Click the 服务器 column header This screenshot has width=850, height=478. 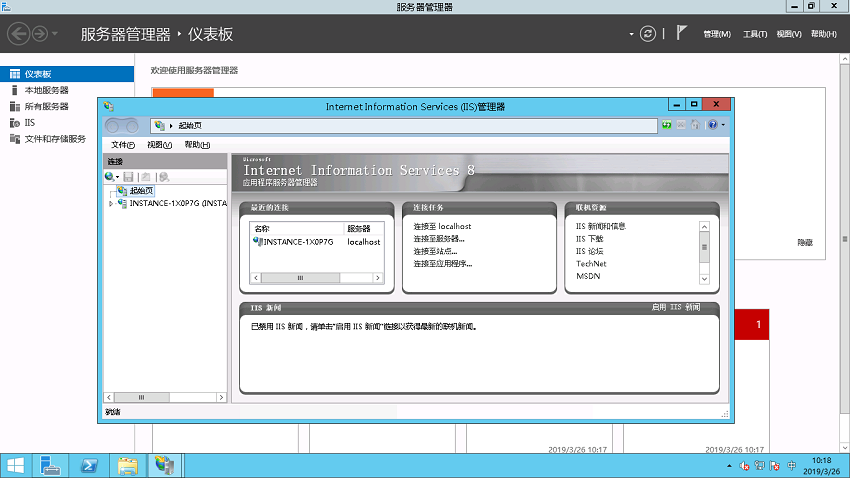pos(364,229)
